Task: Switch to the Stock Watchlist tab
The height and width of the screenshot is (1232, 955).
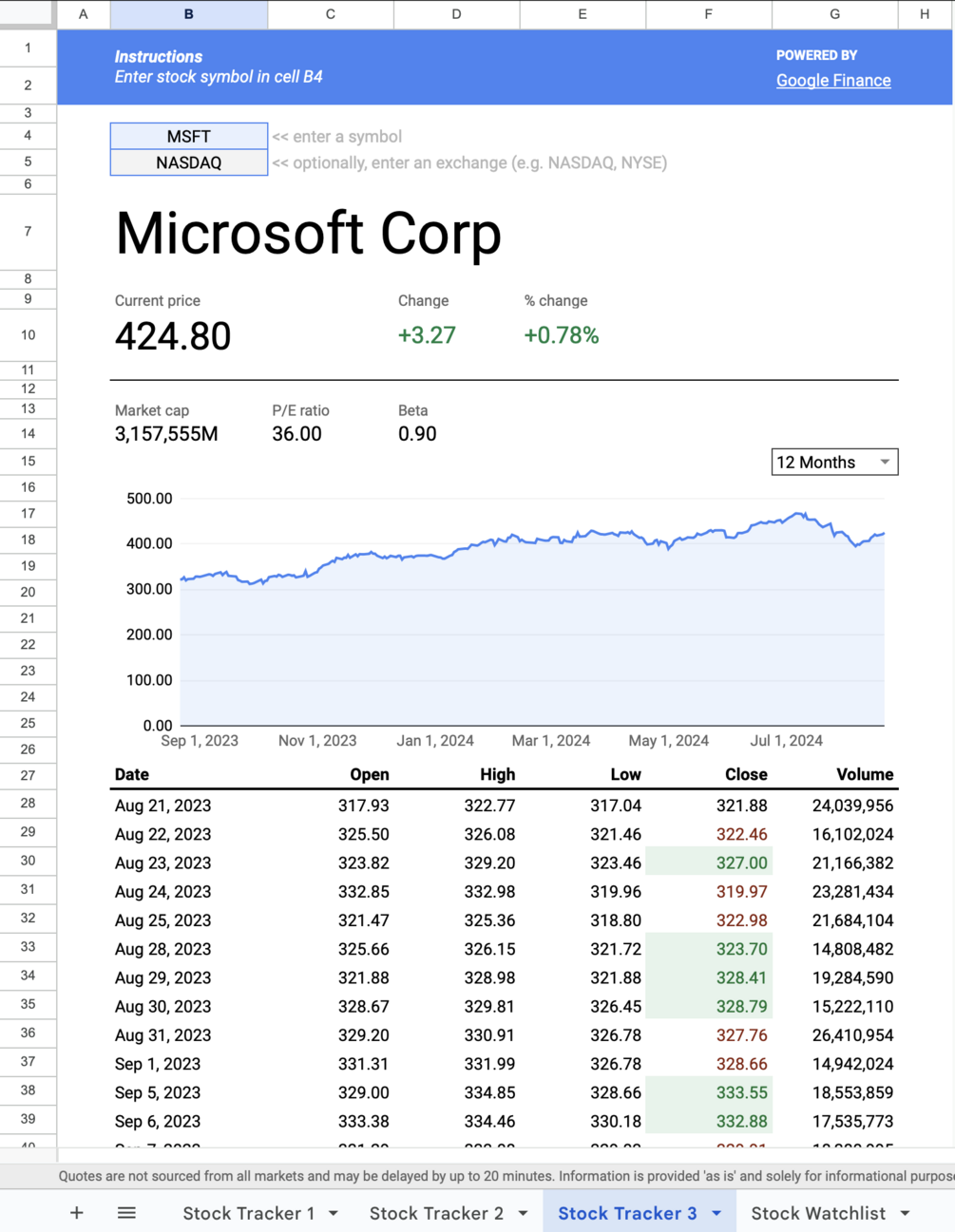Action: click(x=817, y=1213)
